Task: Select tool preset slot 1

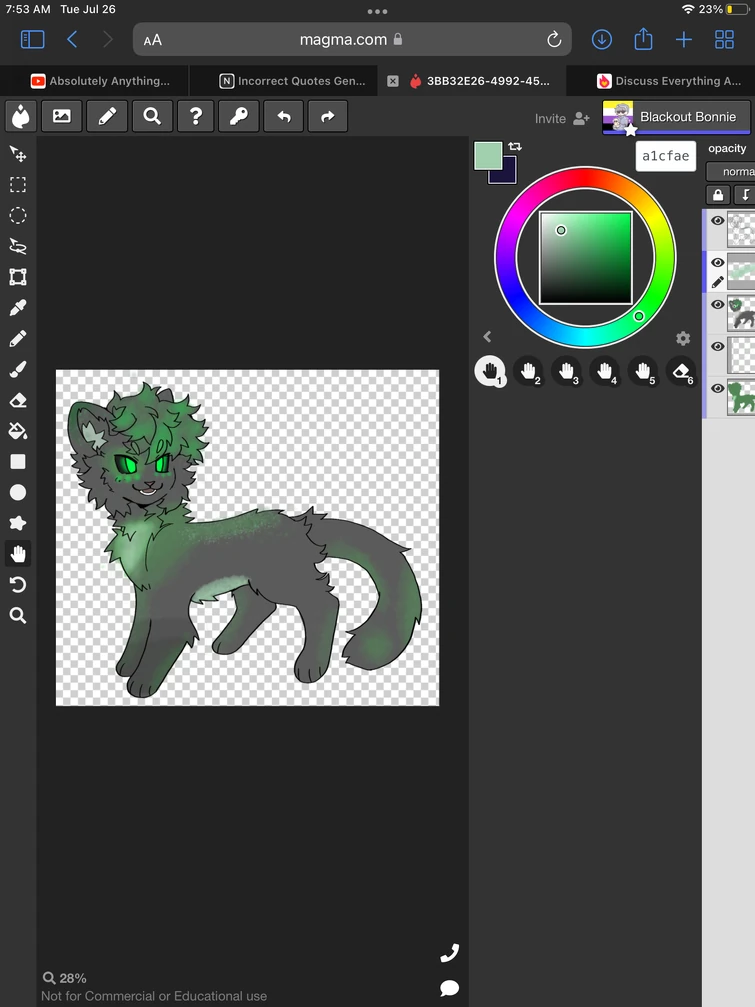Action: (x=490, y=371)
